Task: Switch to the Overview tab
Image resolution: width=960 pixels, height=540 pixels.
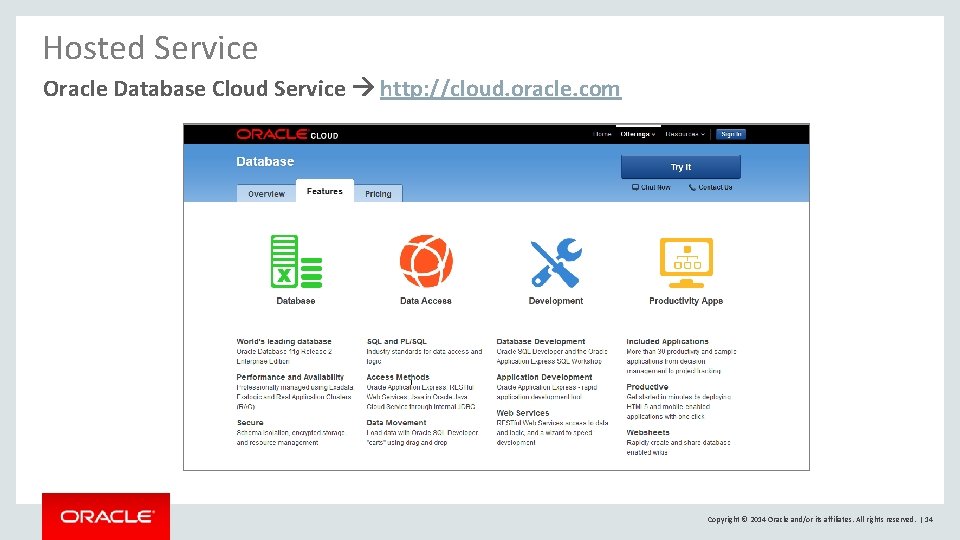Action: coord(266,193)
